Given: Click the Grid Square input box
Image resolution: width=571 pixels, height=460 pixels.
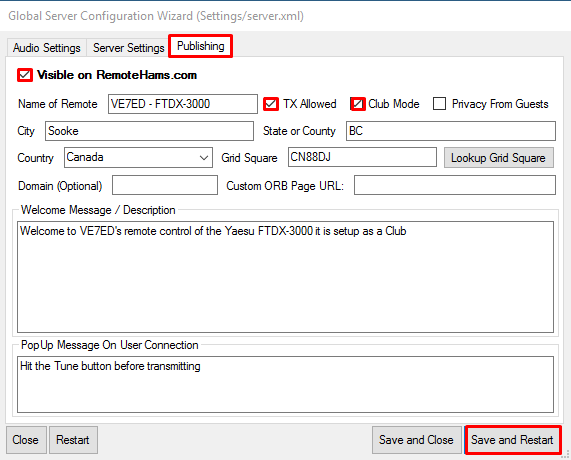Looking at the screenshot, I should [362, 157].
